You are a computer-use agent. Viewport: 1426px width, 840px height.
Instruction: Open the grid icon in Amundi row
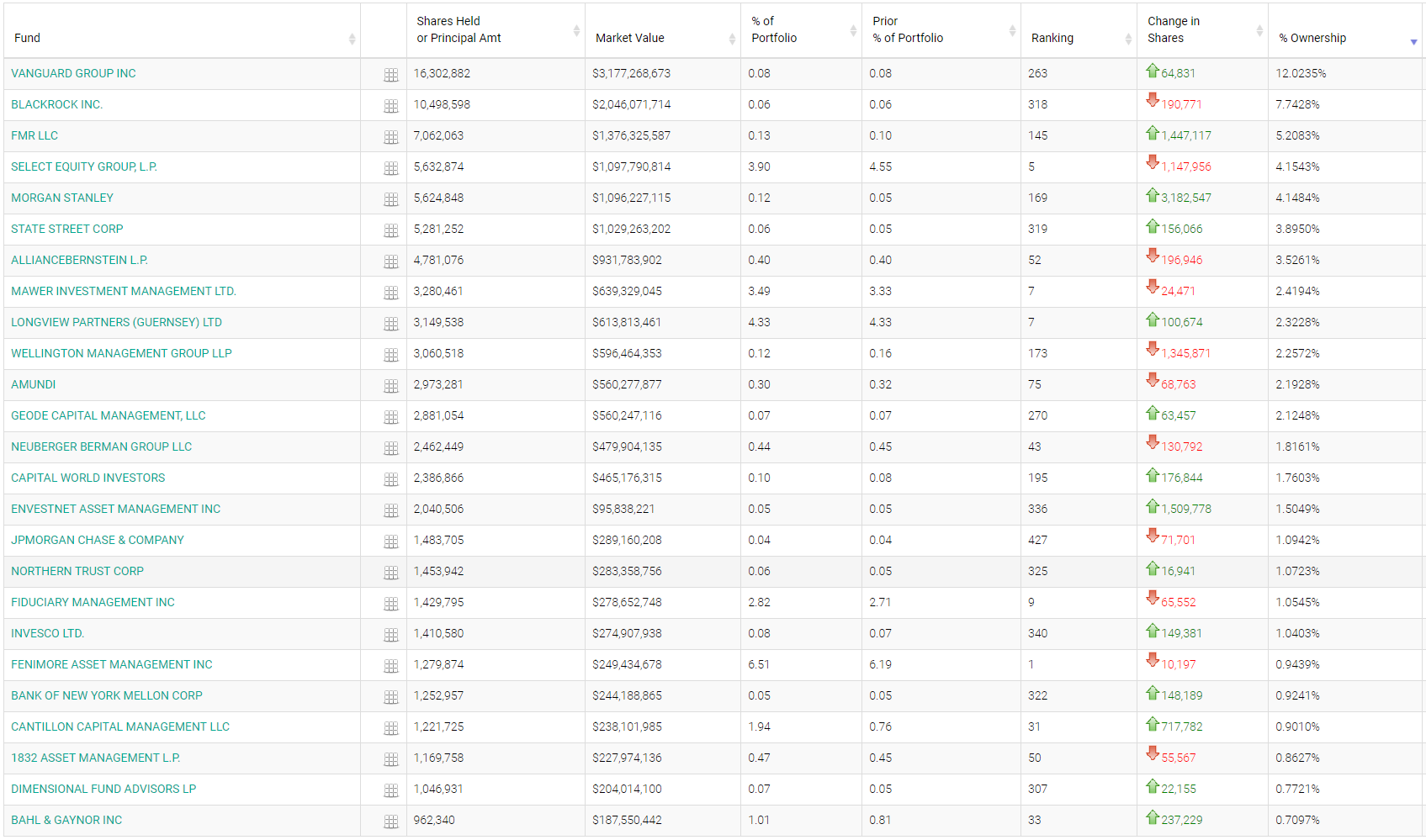click(391, 386)
